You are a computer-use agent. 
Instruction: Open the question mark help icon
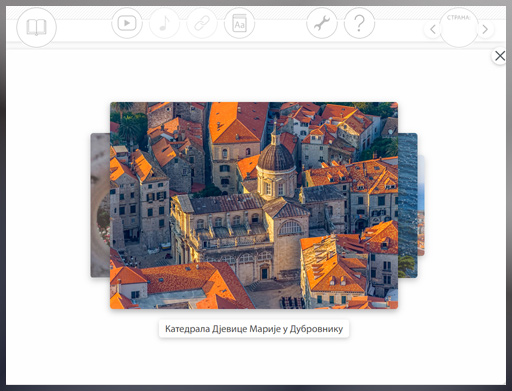pos(359,23)
